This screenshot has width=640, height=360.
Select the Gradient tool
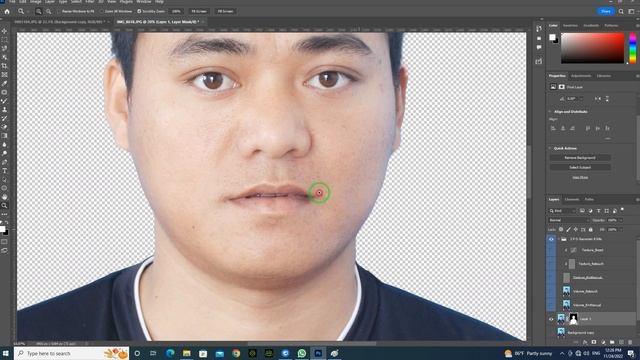click(4, 136)
